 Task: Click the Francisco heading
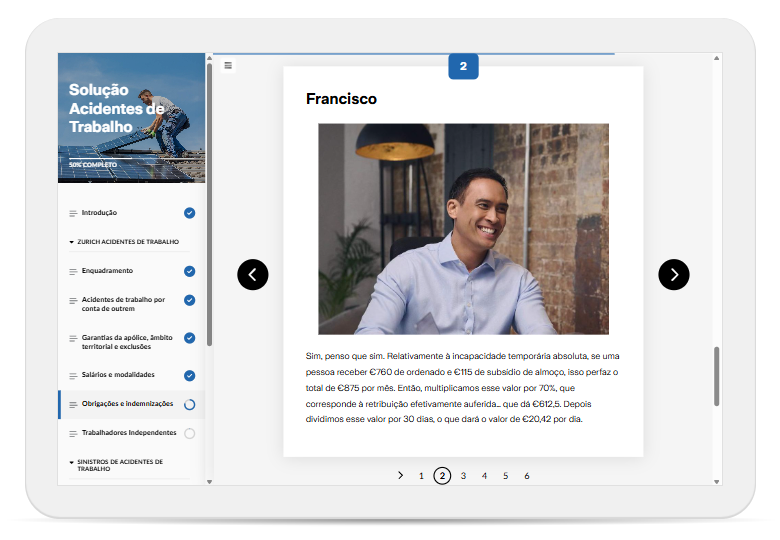(341, 99)
